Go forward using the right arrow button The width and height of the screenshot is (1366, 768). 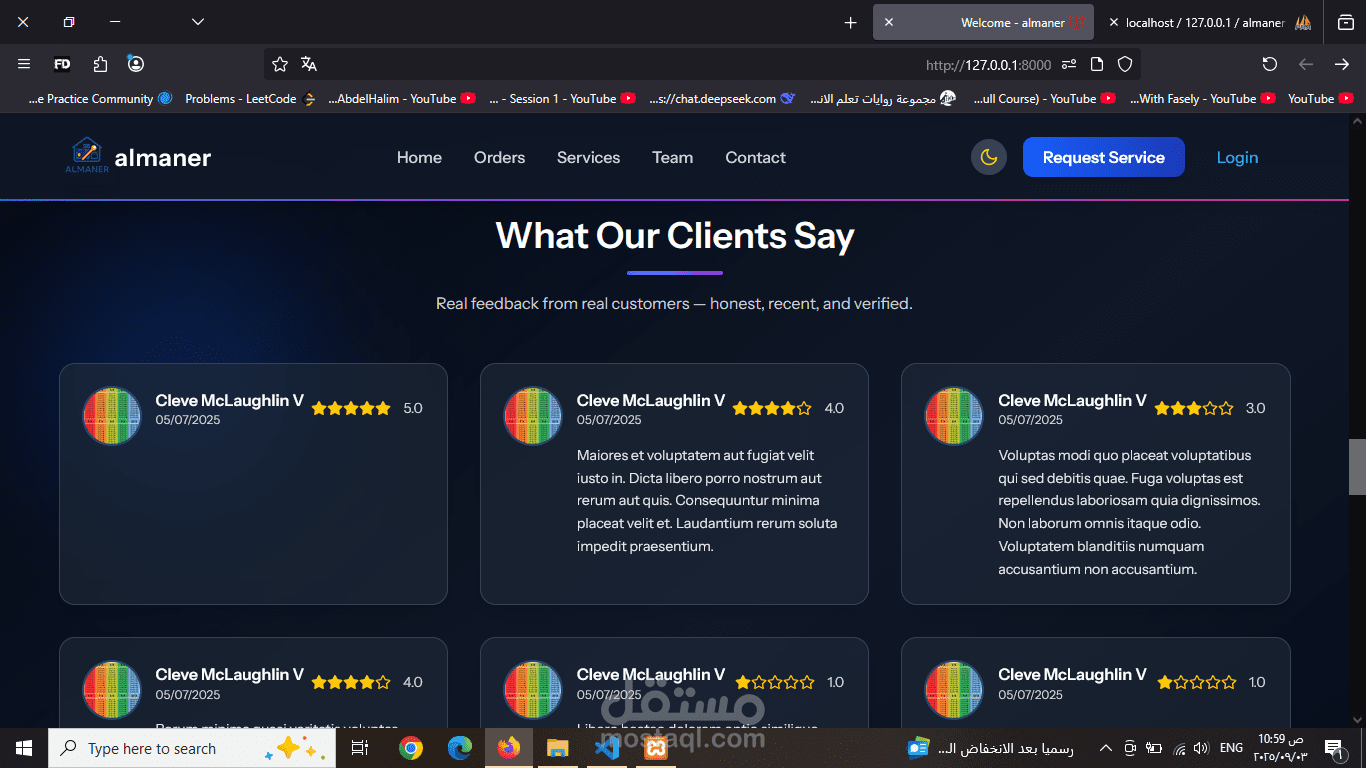(x=1342, y=64)
